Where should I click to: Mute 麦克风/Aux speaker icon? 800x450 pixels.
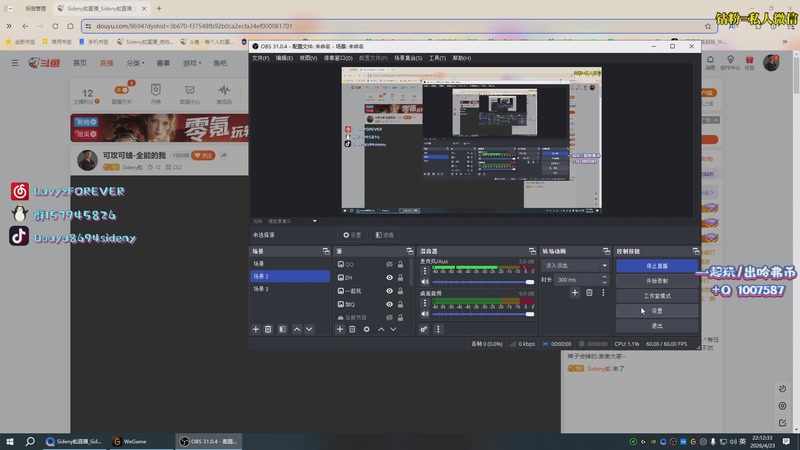(424, 282)
